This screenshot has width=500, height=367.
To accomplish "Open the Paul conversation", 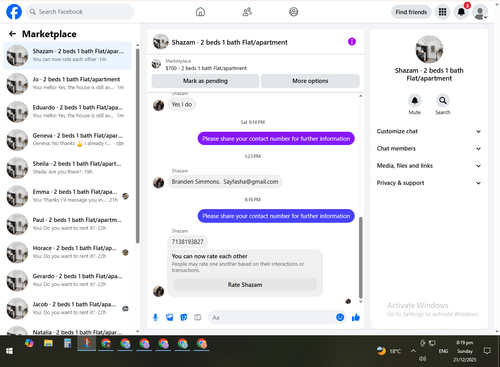I will (x=67, y=224).
